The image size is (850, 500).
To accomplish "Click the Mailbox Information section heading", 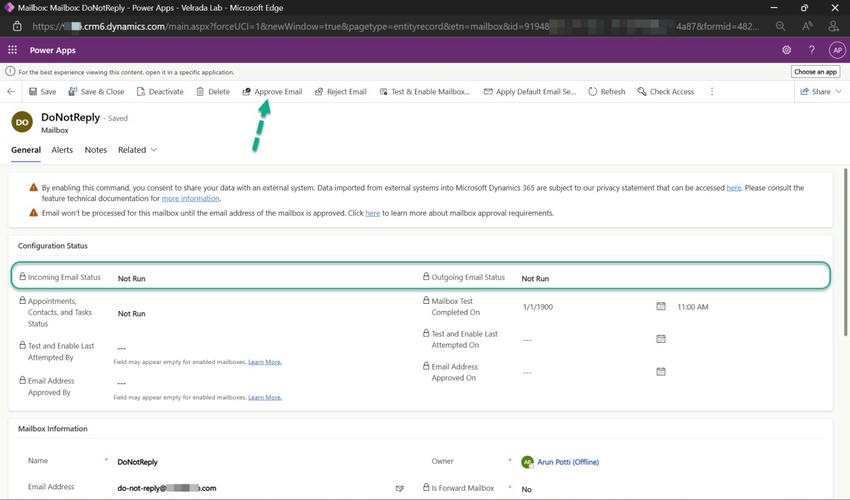I will click(x=53, y=428).
